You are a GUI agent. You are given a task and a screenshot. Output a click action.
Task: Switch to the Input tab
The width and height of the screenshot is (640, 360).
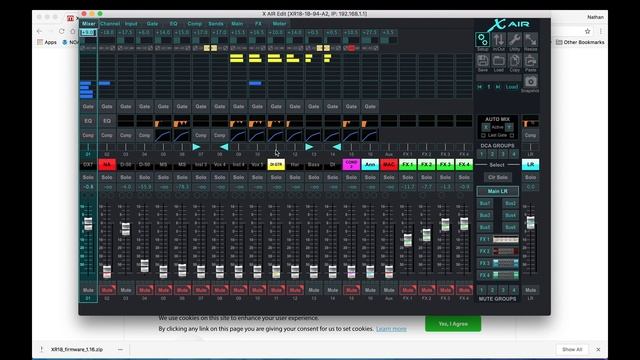[131, 24]
